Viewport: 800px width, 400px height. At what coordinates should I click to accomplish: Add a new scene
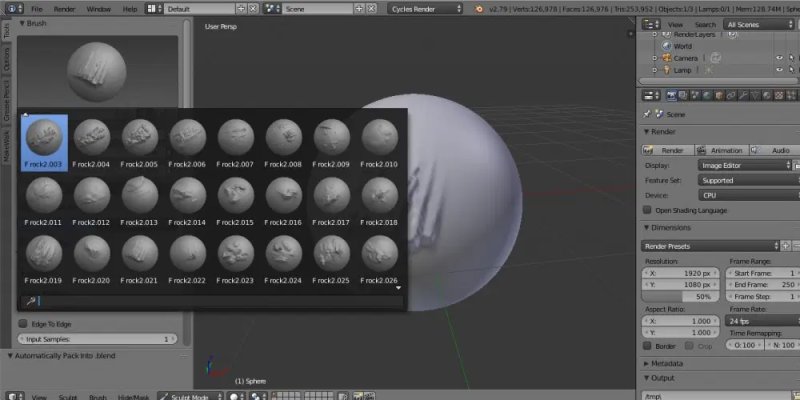click(x=359, y=9)
